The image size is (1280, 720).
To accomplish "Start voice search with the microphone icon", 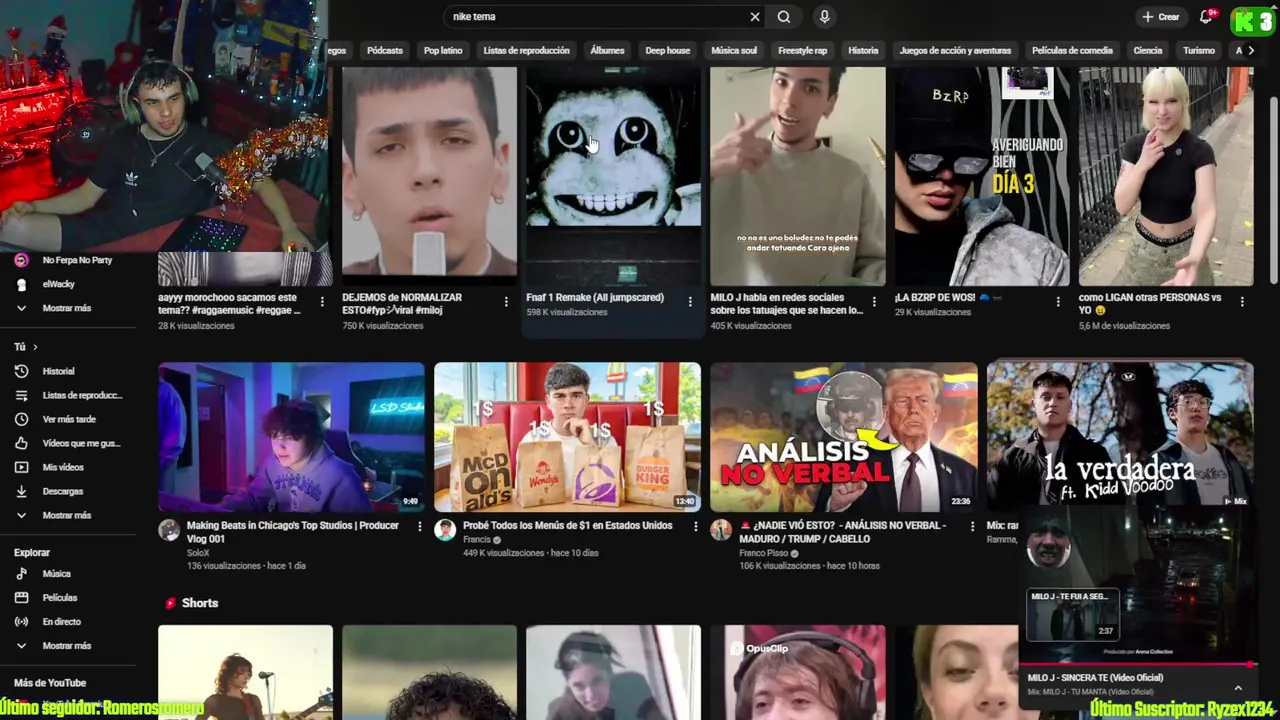I will [x=824, y=16].
